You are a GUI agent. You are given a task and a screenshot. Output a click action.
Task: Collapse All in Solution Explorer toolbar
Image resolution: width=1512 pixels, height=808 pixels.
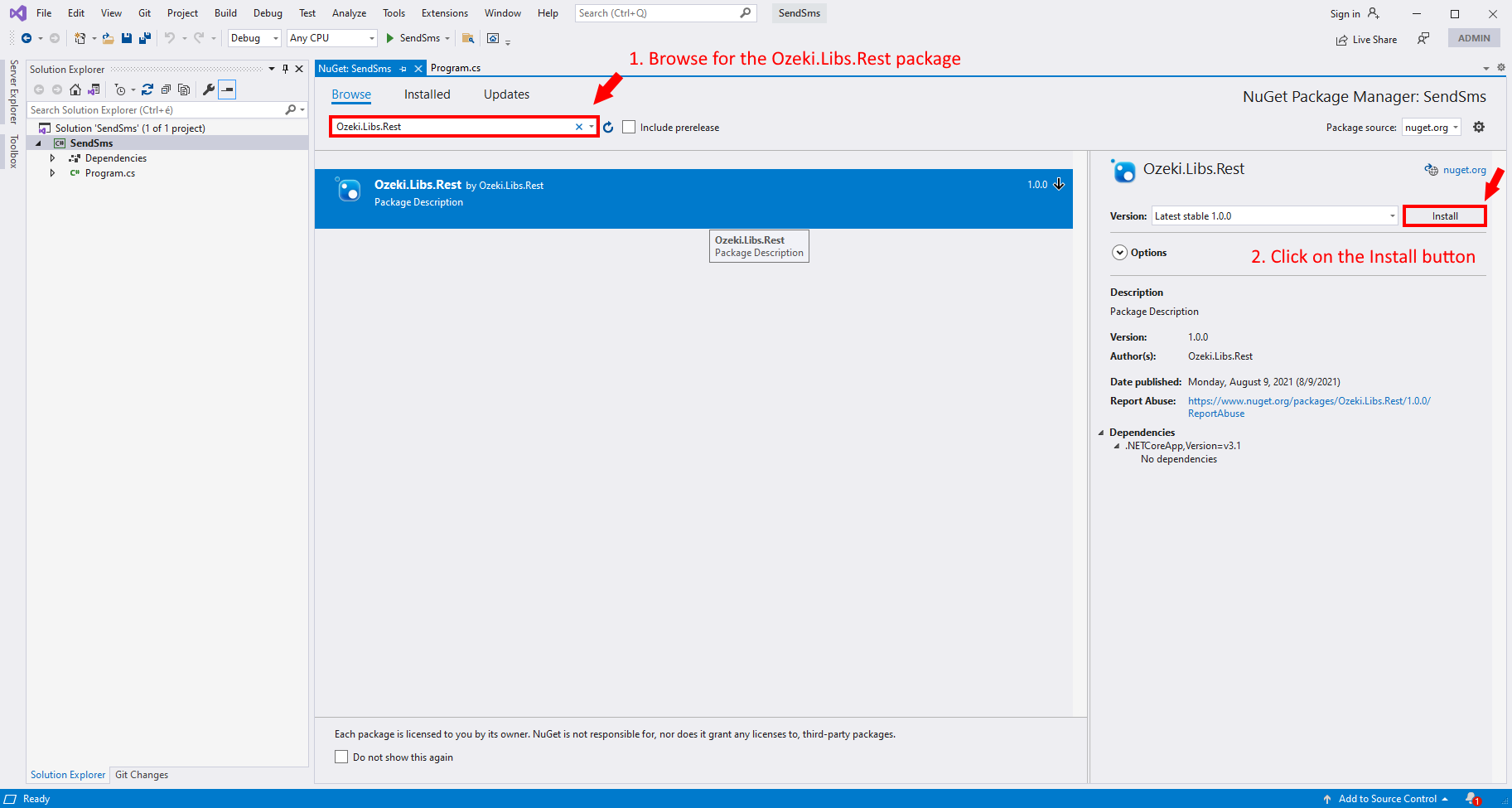click(x=166, y=90)
